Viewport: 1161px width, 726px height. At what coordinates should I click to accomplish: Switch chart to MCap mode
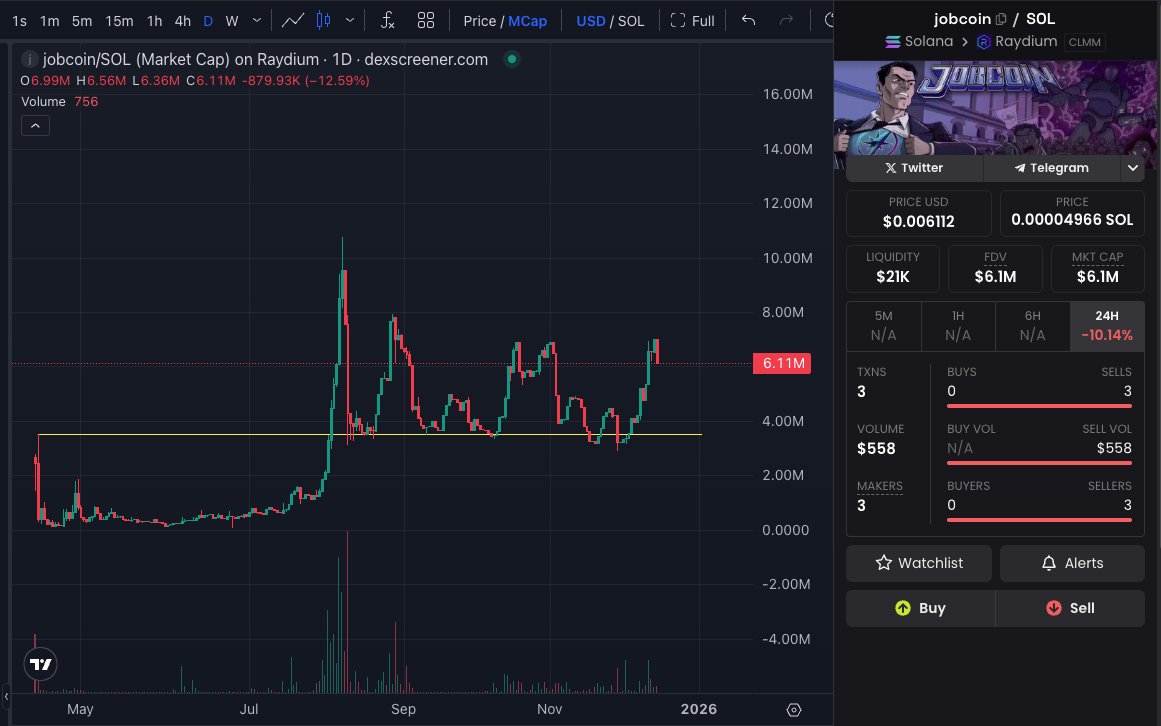click(527, 21)
